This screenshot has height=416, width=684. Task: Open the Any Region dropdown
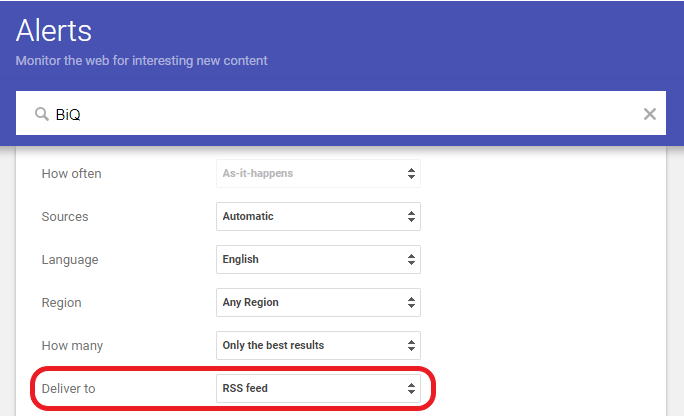[x=318, y=303]
